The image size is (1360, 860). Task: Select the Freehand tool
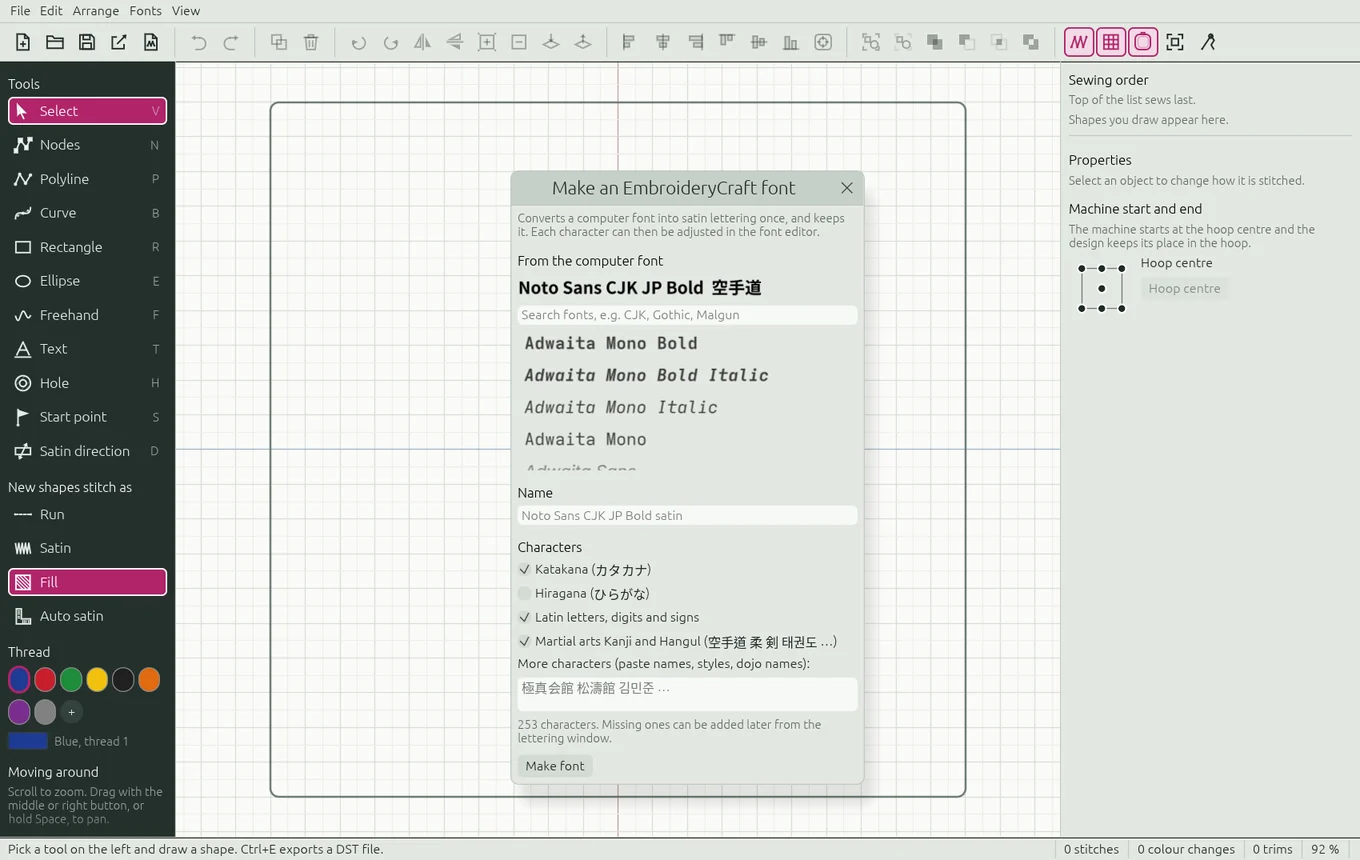pos(87,315)
